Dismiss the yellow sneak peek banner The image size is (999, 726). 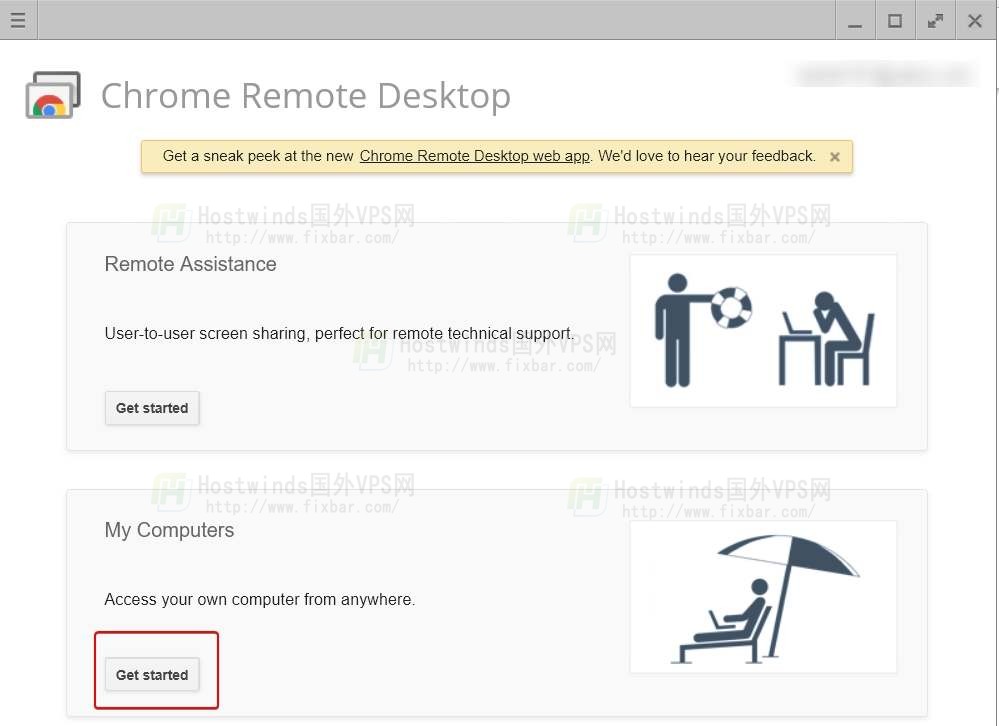(x=835, y=157)
